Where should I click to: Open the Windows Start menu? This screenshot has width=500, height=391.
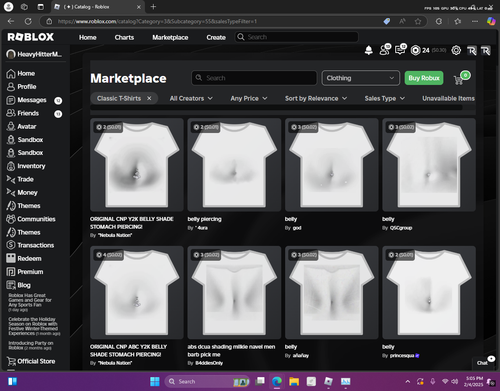coord(155,381)
